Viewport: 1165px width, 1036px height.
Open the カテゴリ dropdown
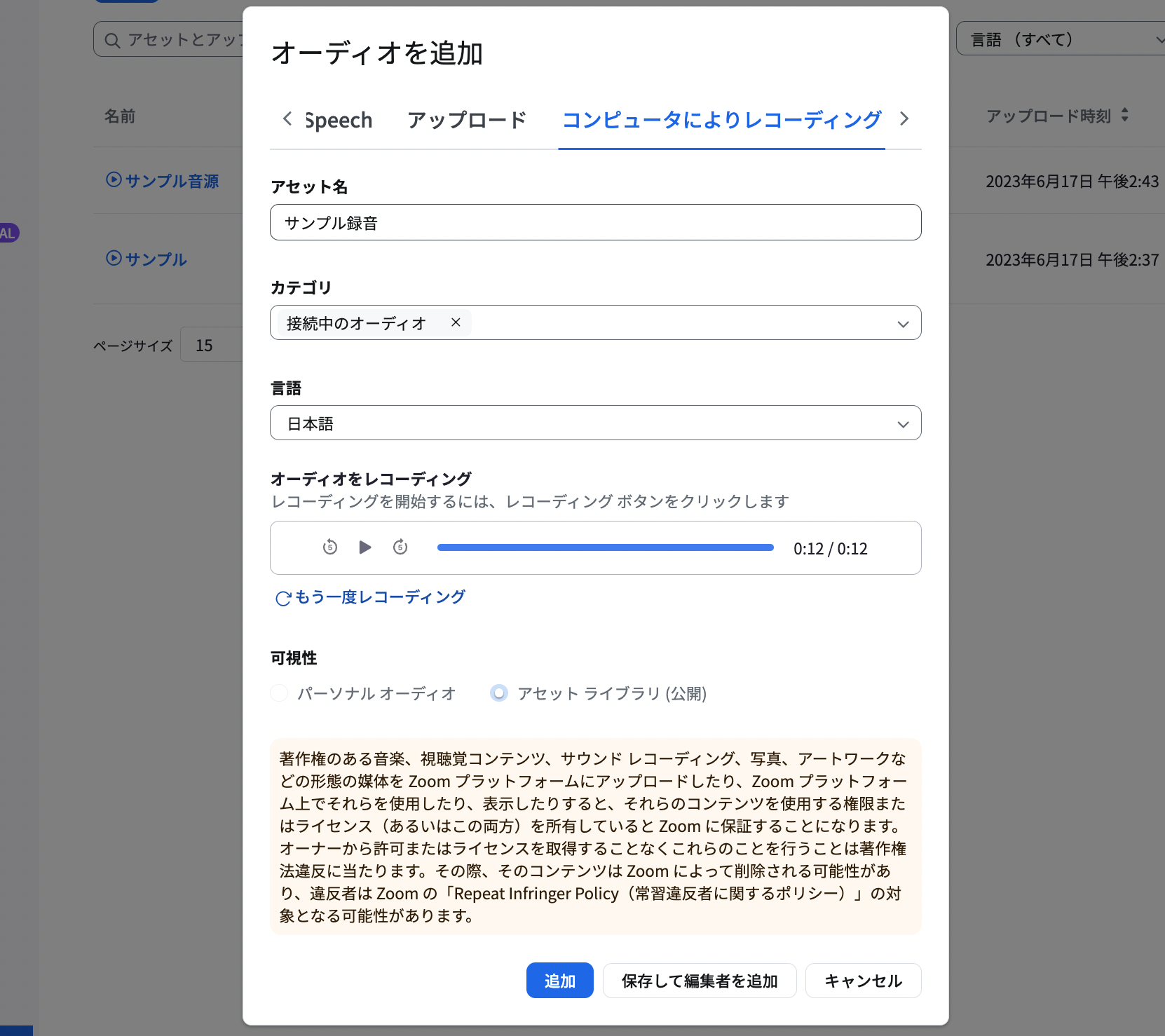click(x=595, y=322)
